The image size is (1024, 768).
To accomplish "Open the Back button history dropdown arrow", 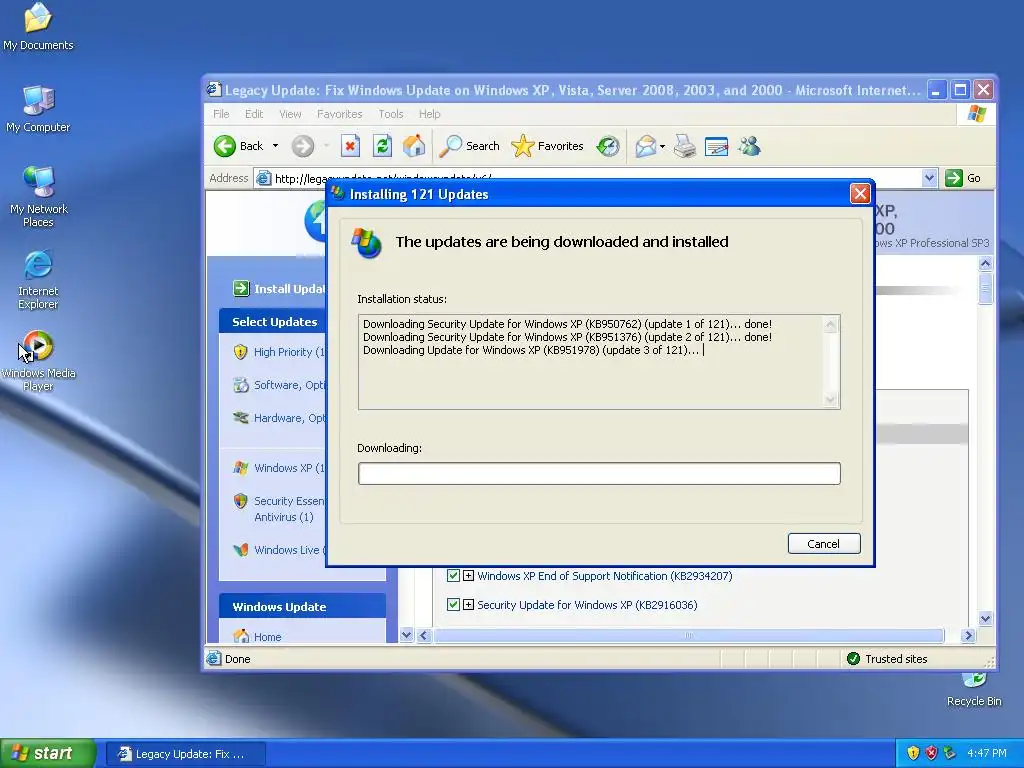I will (276, 146).
